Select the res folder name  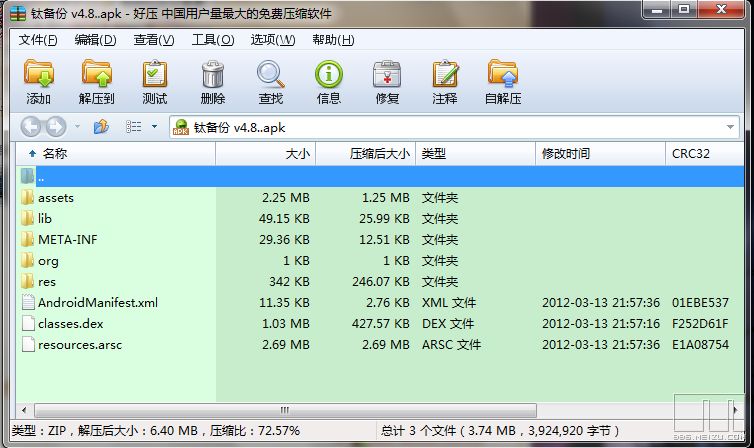click(47, 282)
